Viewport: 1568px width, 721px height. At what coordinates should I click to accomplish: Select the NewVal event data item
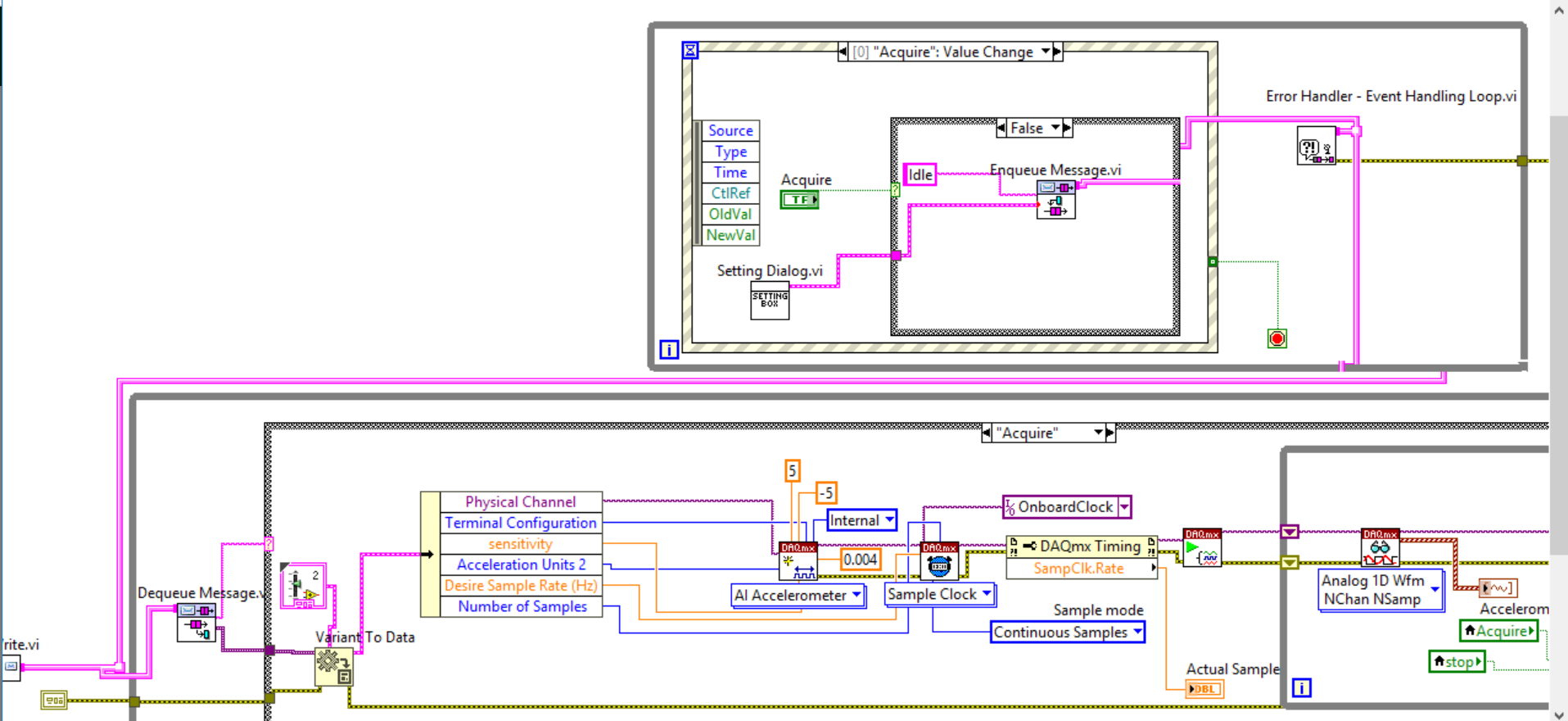pyautogui.click(x=730, y=235)
